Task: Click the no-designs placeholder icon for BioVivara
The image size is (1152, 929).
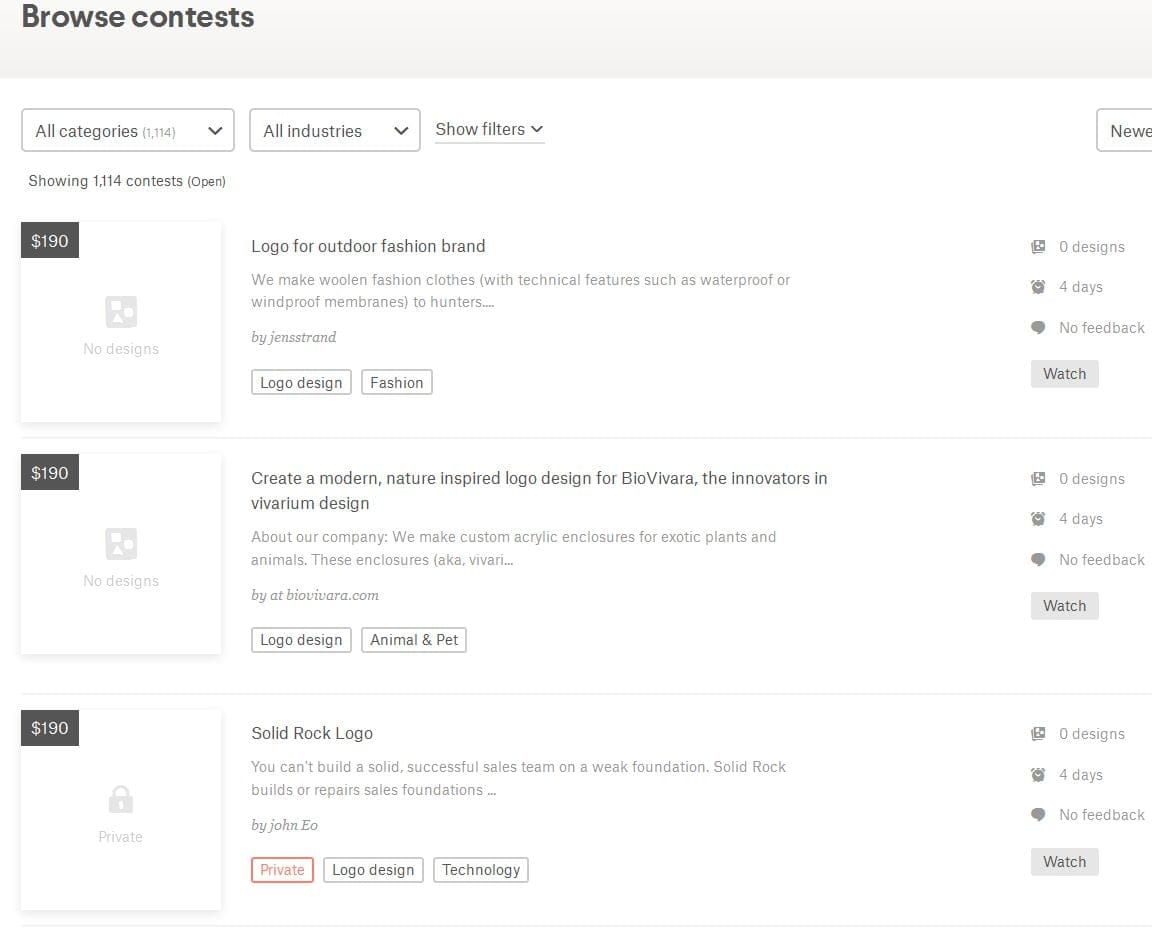Action: [x=121, y=544]
